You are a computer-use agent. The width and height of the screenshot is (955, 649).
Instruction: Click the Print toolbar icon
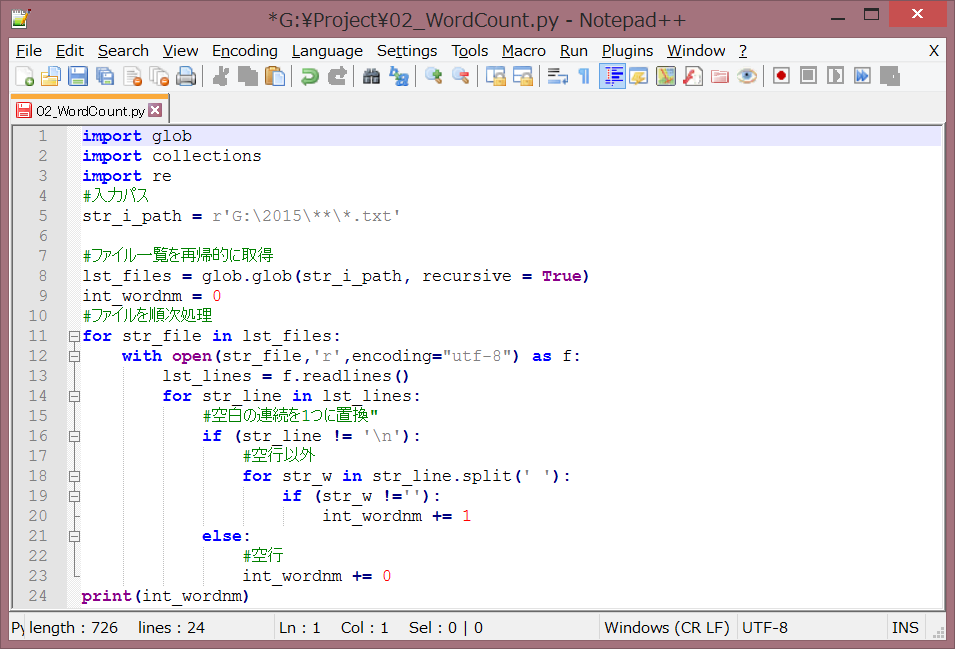coord(186,77)
